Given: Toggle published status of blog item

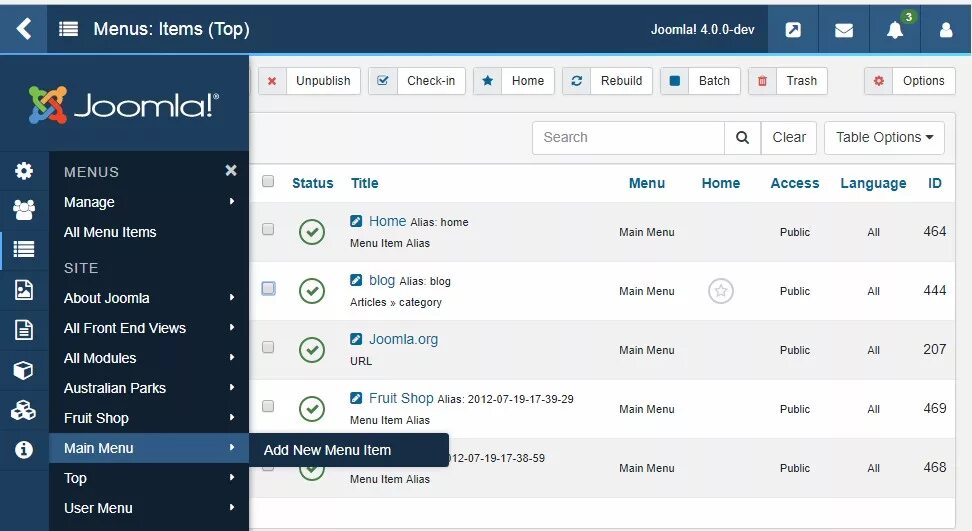Looking at the screenshot, I should click(312, 291).
